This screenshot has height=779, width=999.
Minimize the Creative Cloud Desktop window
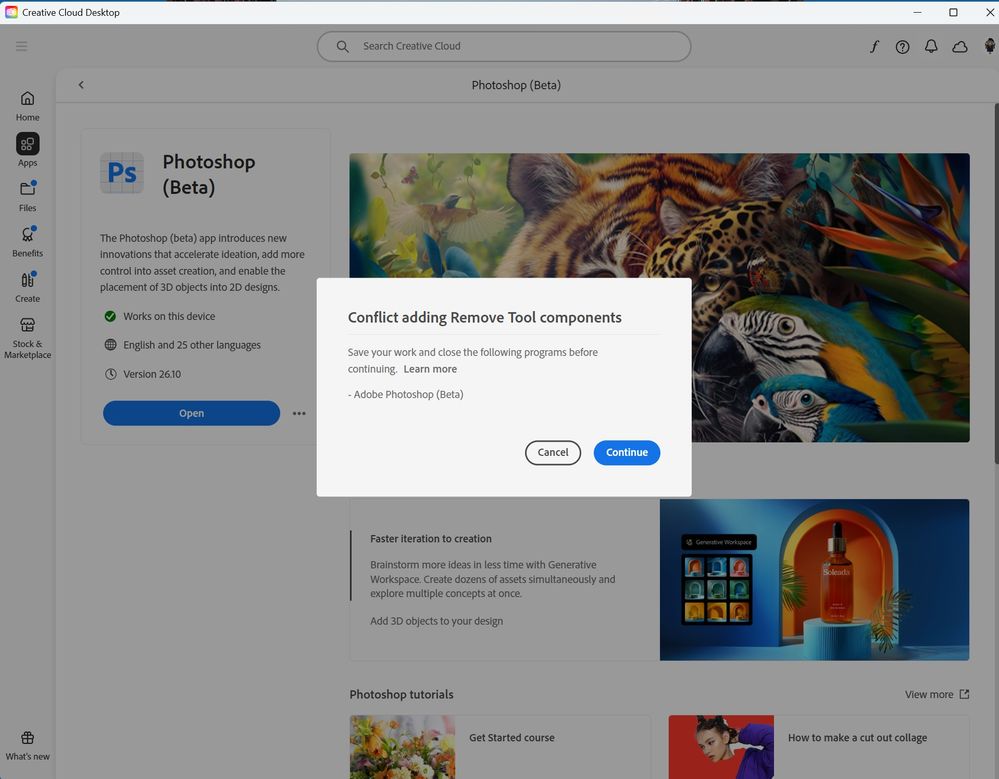click(x=917, y=12)
